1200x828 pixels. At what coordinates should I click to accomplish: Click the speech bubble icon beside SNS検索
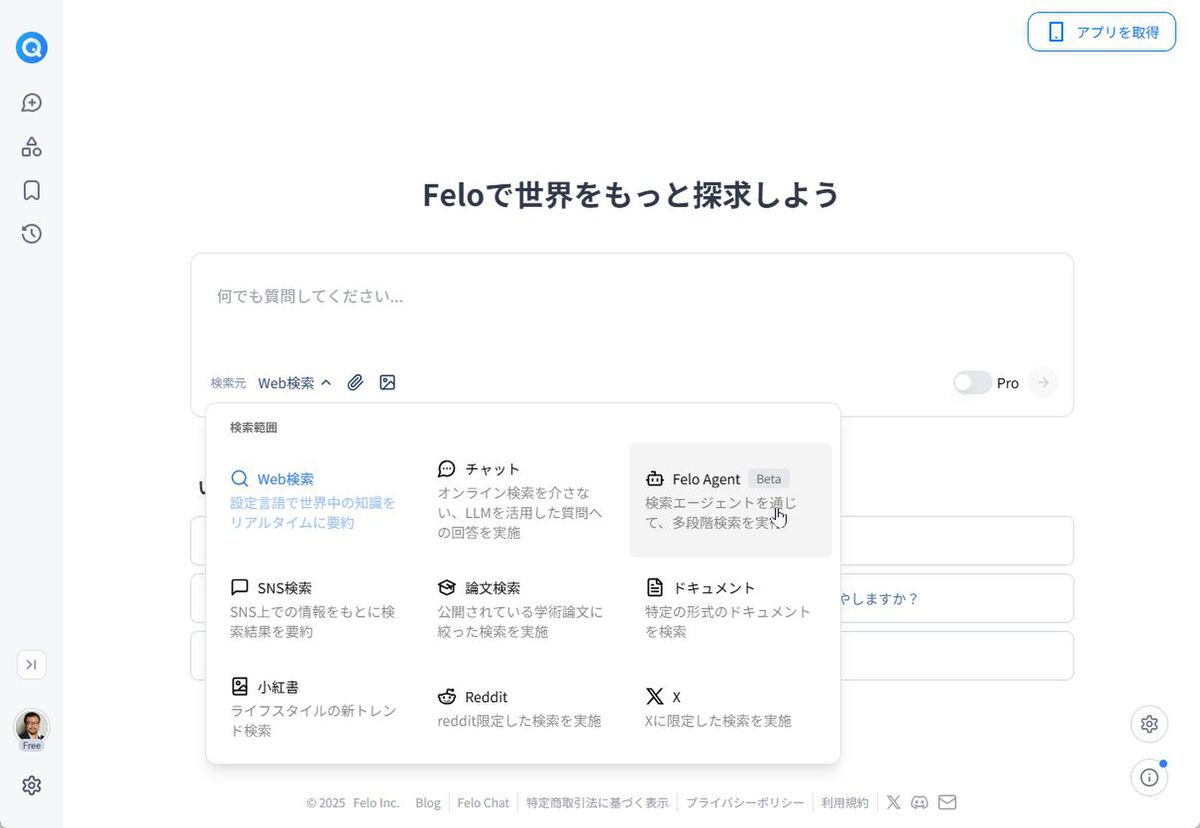240,588
